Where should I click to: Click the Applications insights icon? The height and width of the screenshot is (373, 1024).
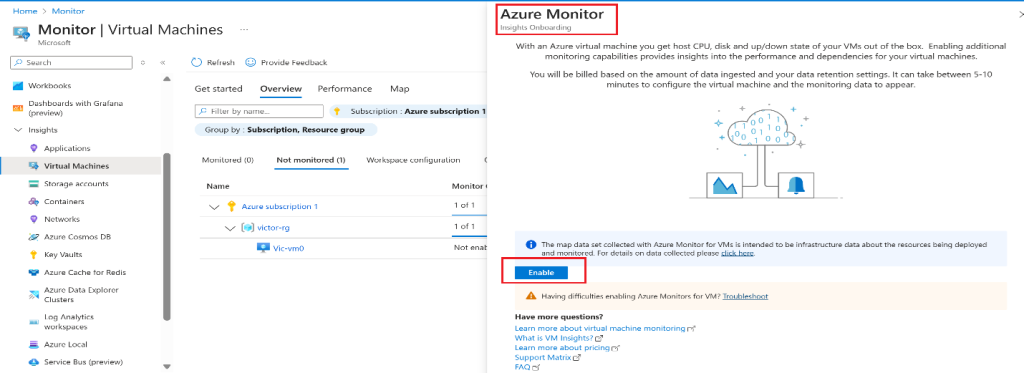(x=34, y=148)
